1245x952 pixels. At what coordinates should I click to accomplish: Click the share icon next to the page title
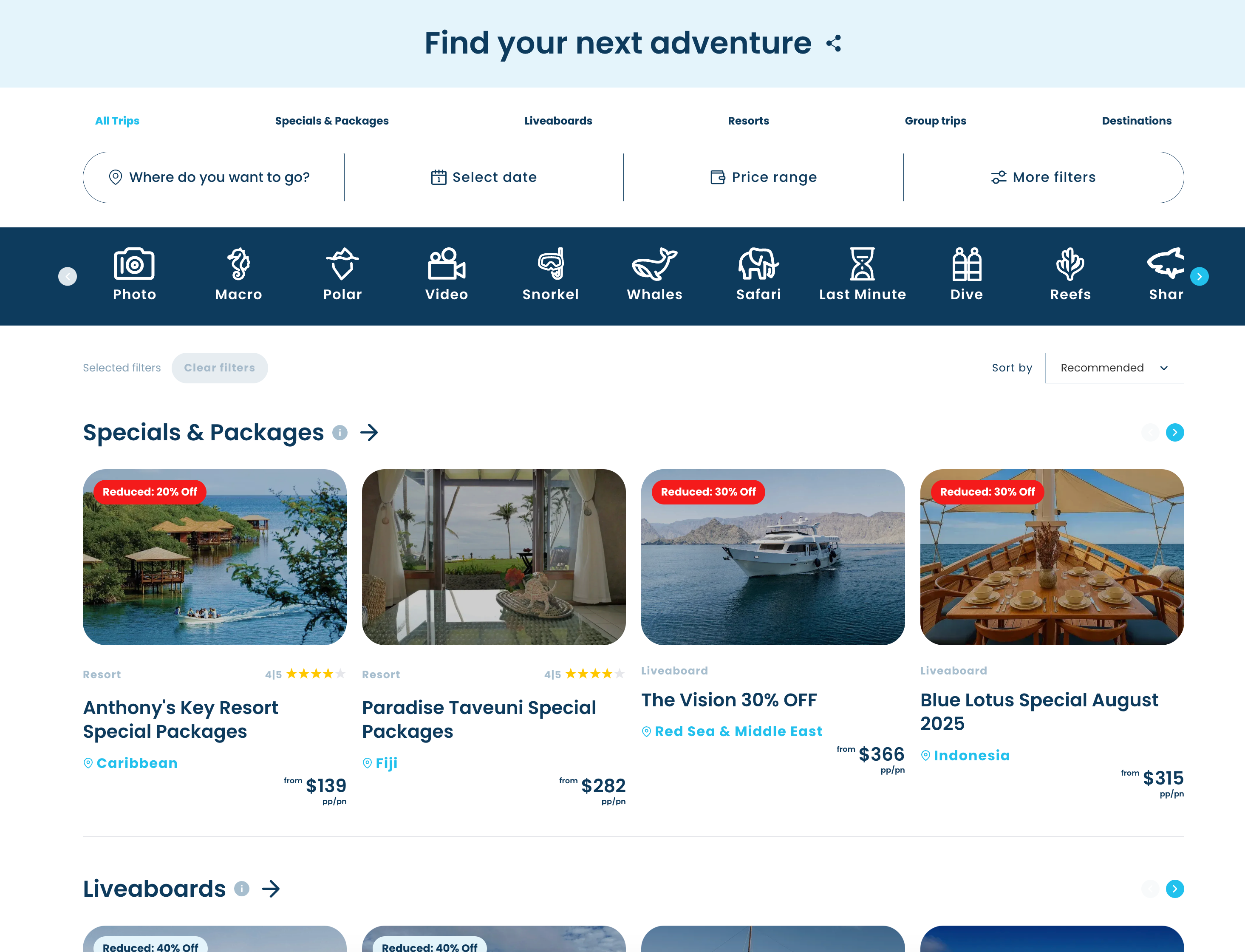click(x=833, y=42)
